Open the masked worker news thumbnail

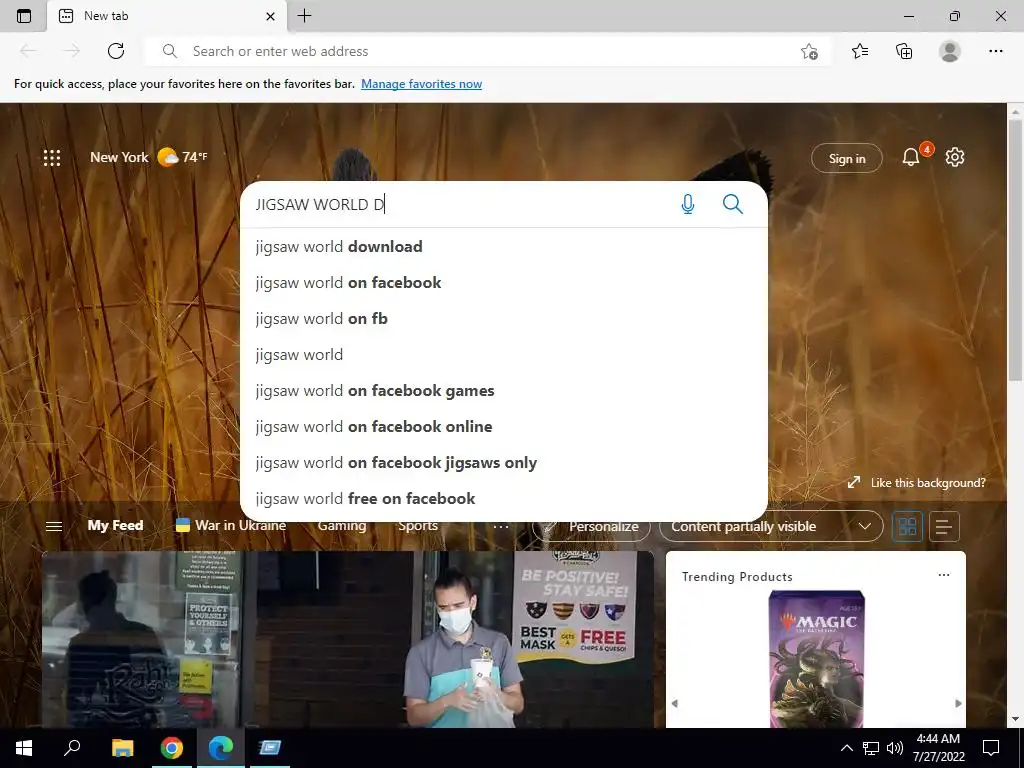[347, 639]
